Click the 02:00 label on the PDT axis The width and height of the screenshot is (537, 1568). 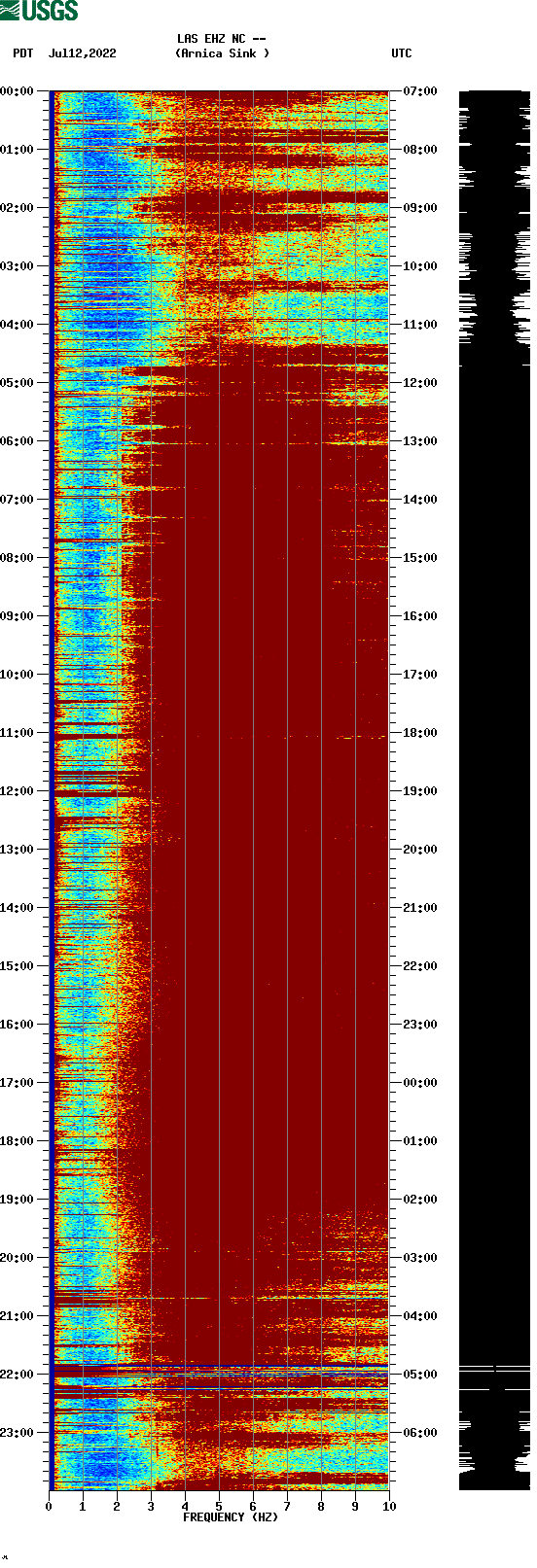18,208
